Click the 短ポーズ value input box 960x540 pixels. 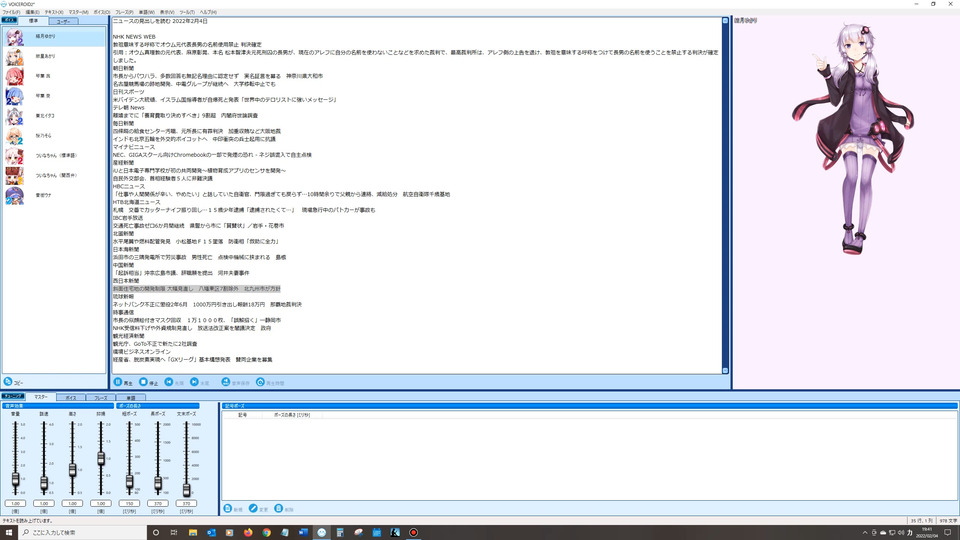point(129,503)
